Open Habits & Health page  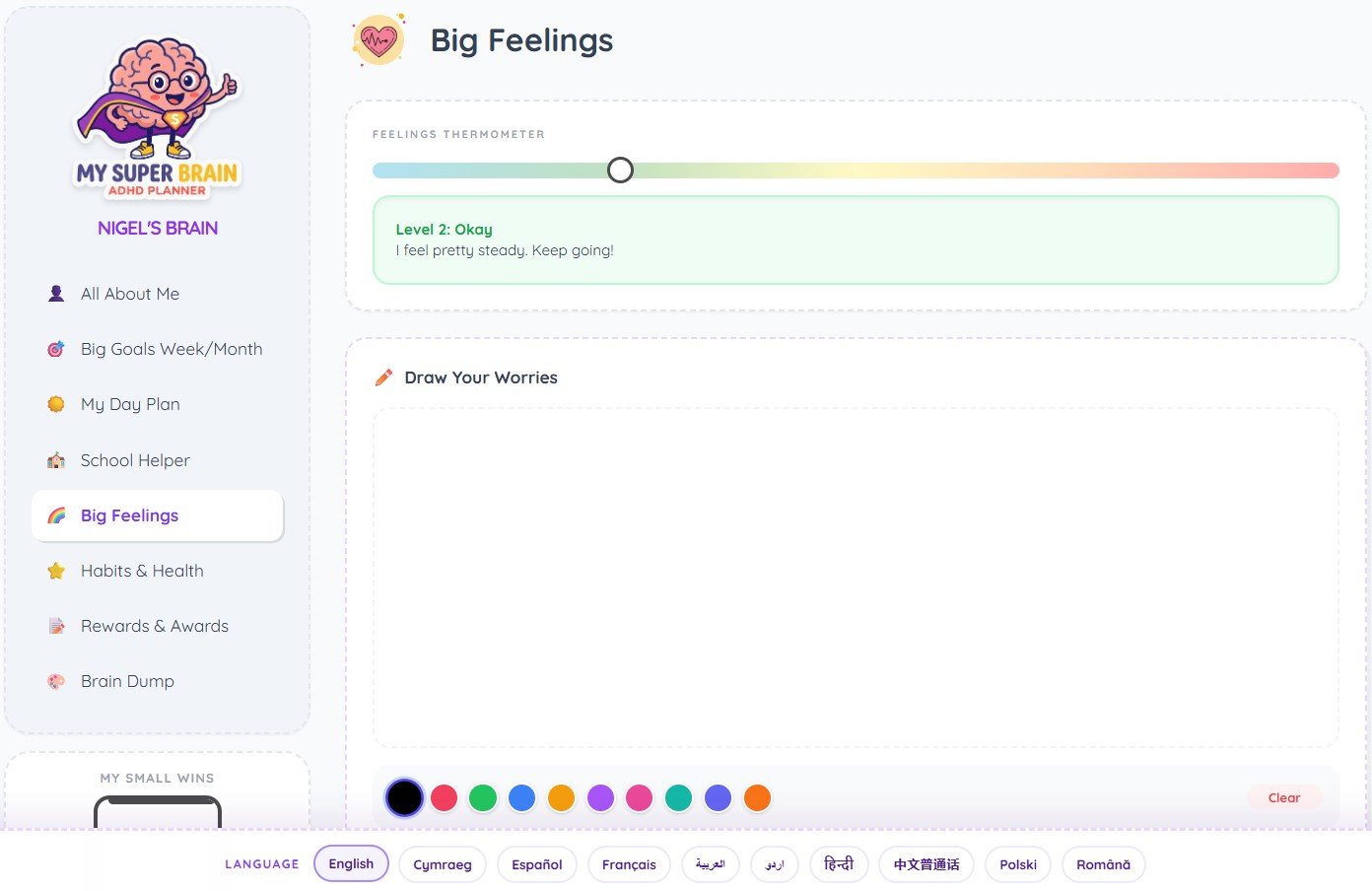tap(158, 571)
